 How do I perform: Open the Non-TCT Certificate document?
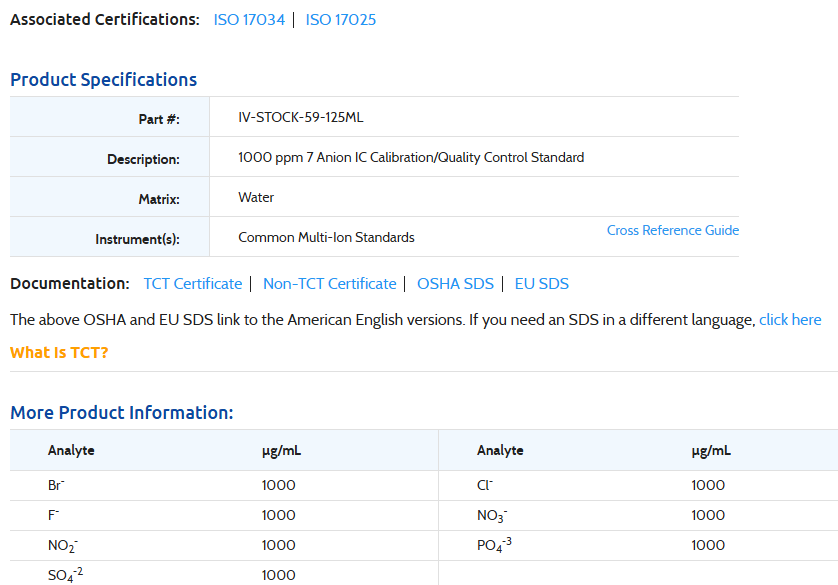click(329, 284)
